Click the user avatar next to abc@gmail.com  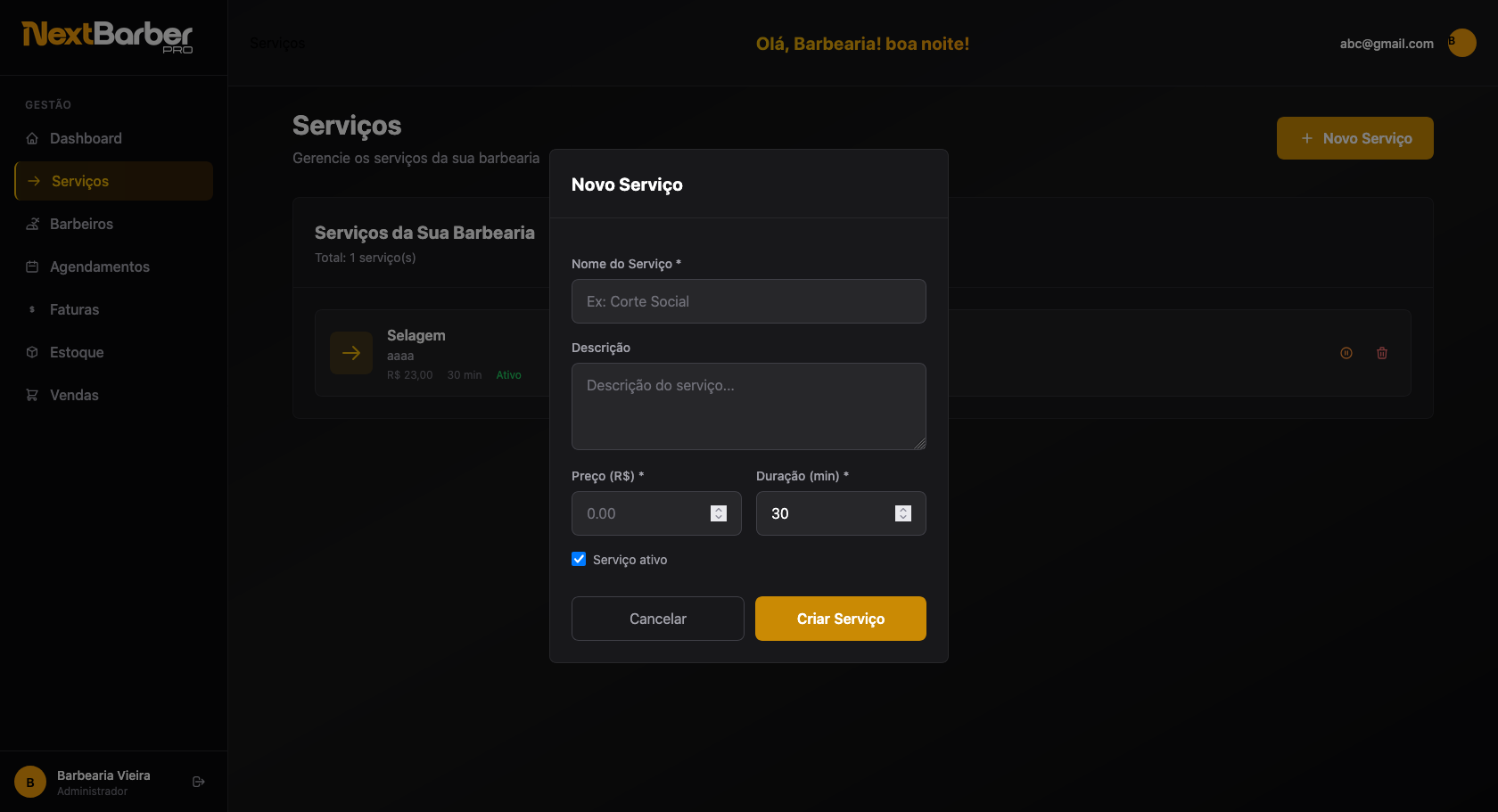coord(1461,43)
